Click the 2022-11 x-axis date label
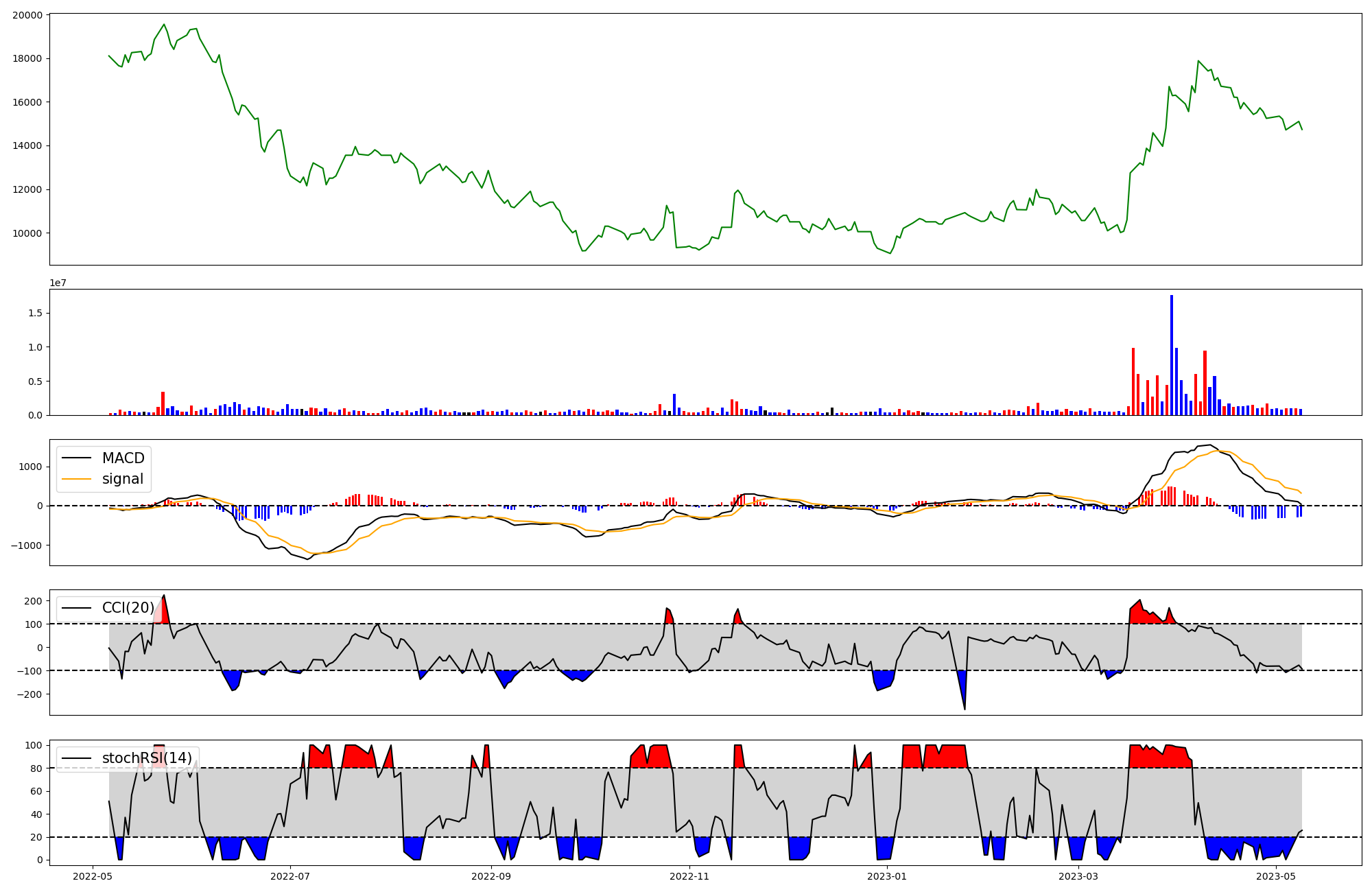The image size is (1372, 892). click(x=689, y=876)
